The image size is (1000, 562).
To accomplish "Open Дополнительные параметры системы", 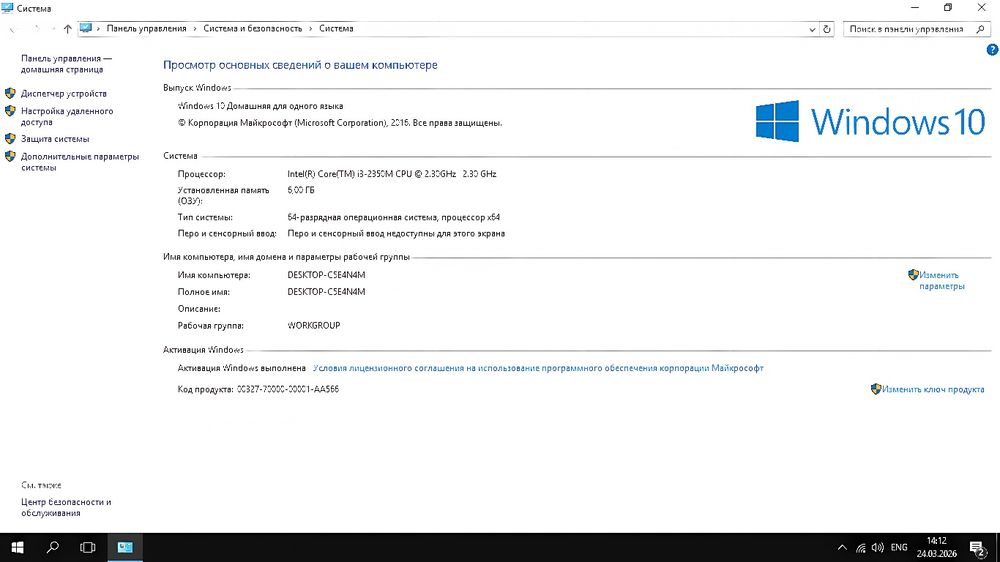I will click(x=80, y=162).
